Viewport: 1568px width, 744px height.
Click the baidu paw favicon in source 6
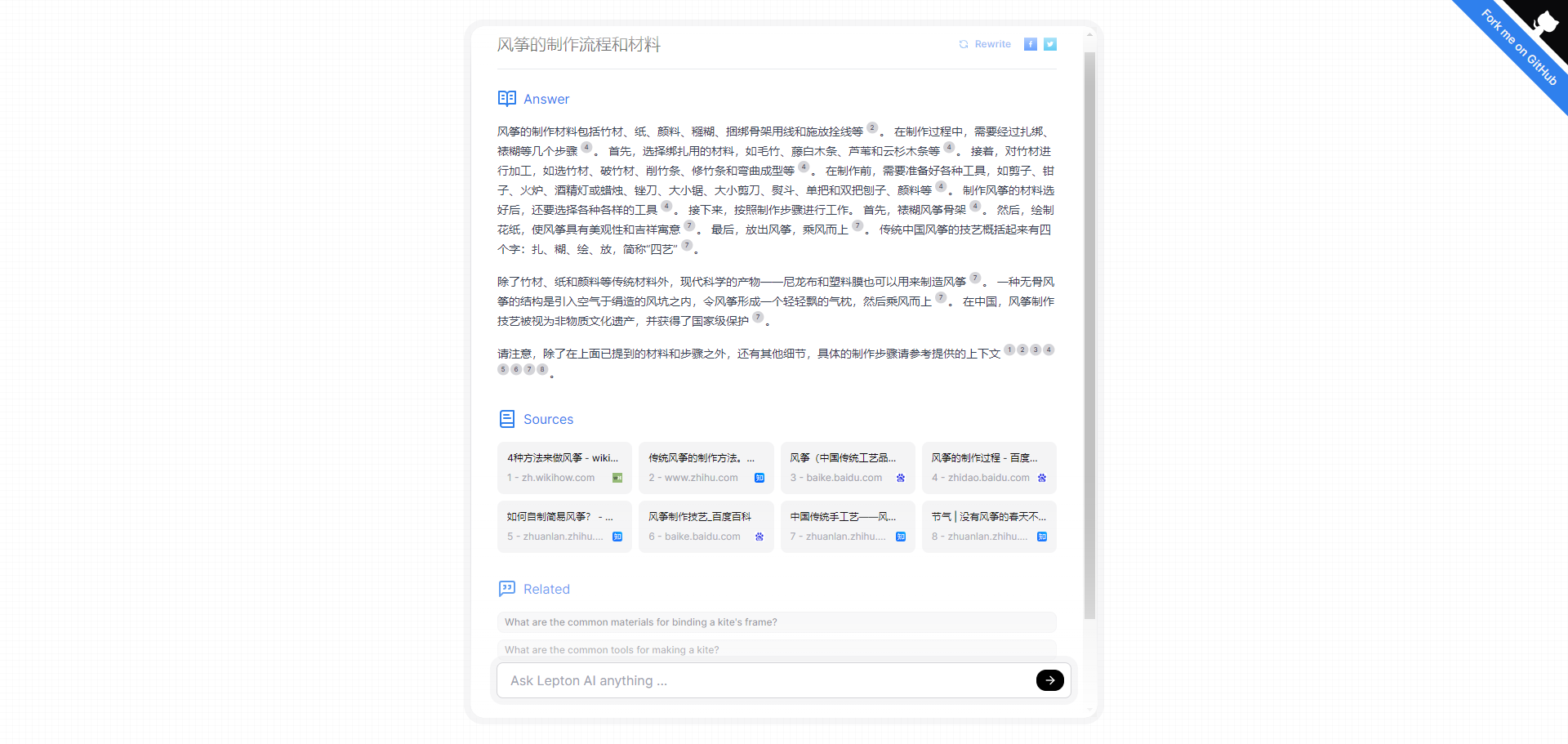tap(759, 537)
